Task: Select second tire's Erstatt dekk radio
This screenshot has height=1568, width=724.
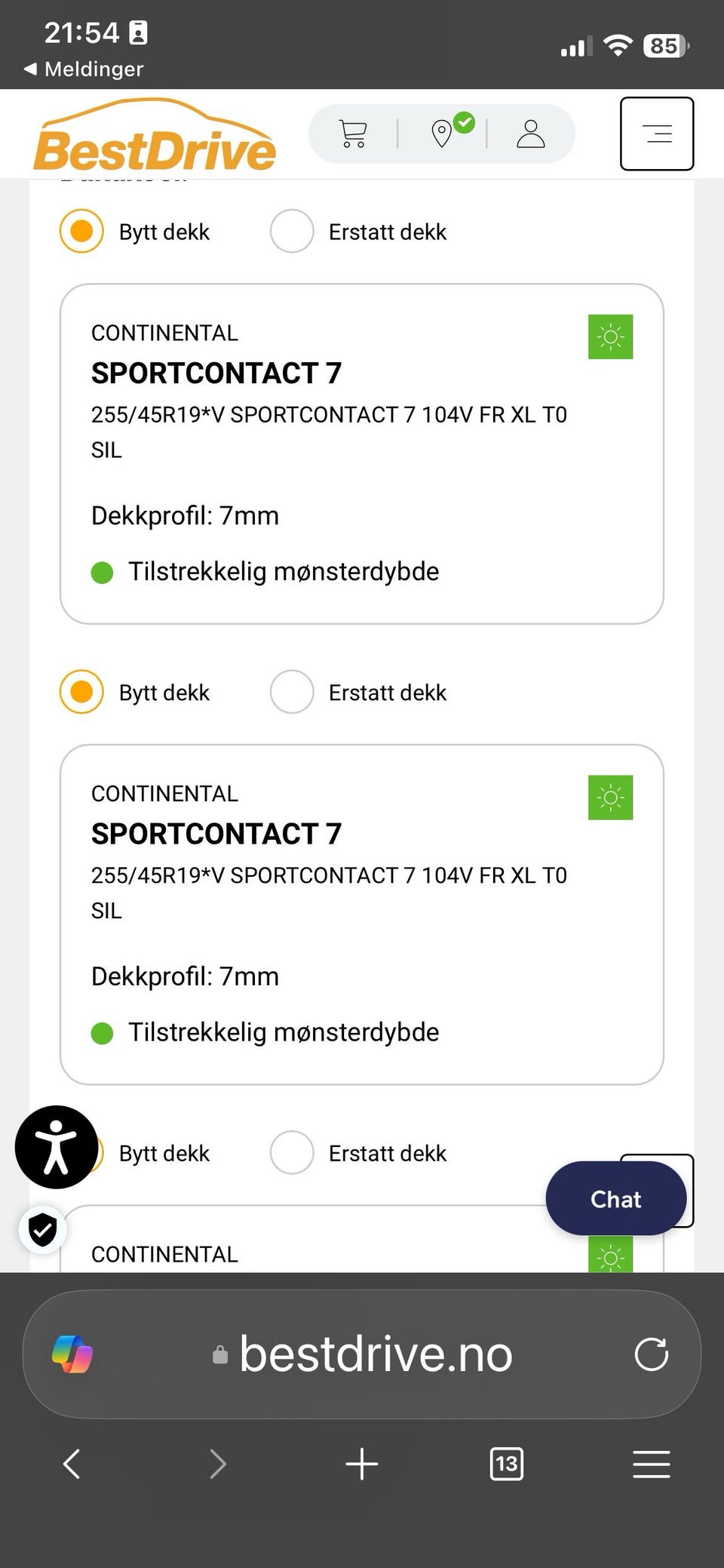Action: click(x=292, y=692)
